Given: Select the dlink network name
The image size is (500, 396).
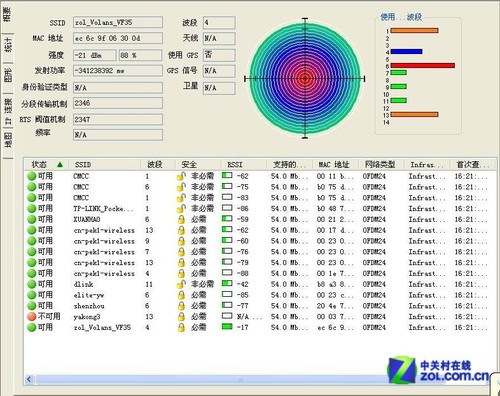Looking at the screenshot, I should coord(83,284).
